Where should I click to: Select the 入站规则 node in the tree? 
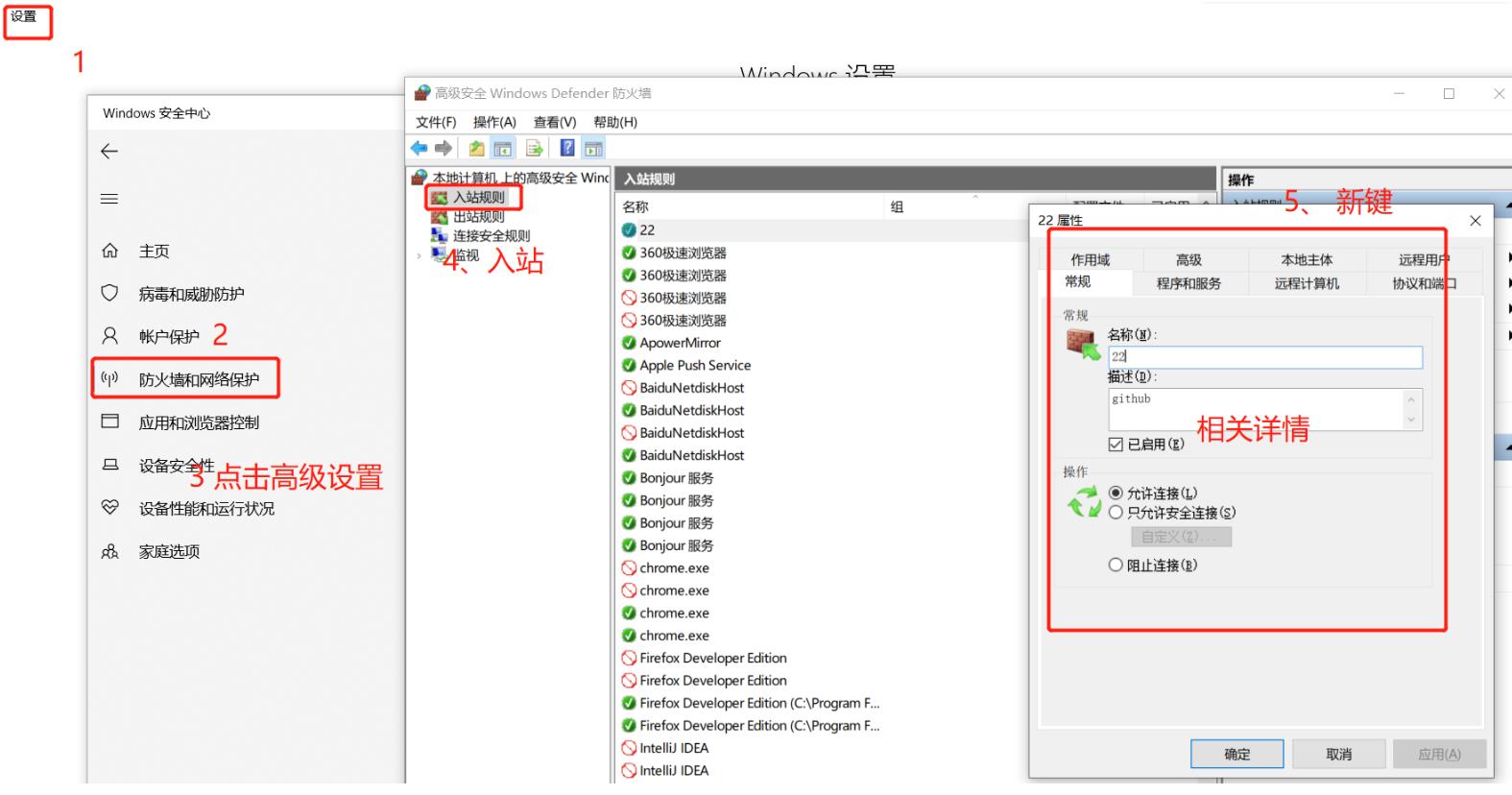coord(478,197)
